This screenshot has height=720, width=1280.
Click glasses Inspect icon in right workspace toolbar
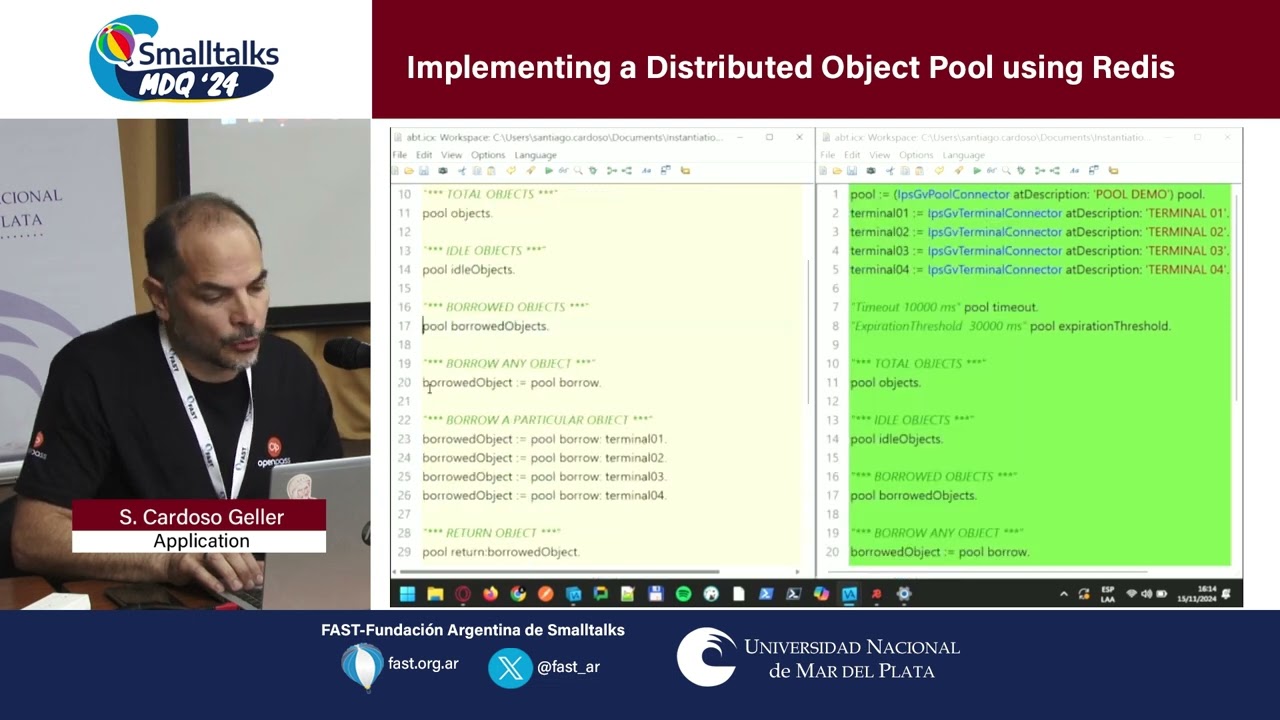point(991,171)
